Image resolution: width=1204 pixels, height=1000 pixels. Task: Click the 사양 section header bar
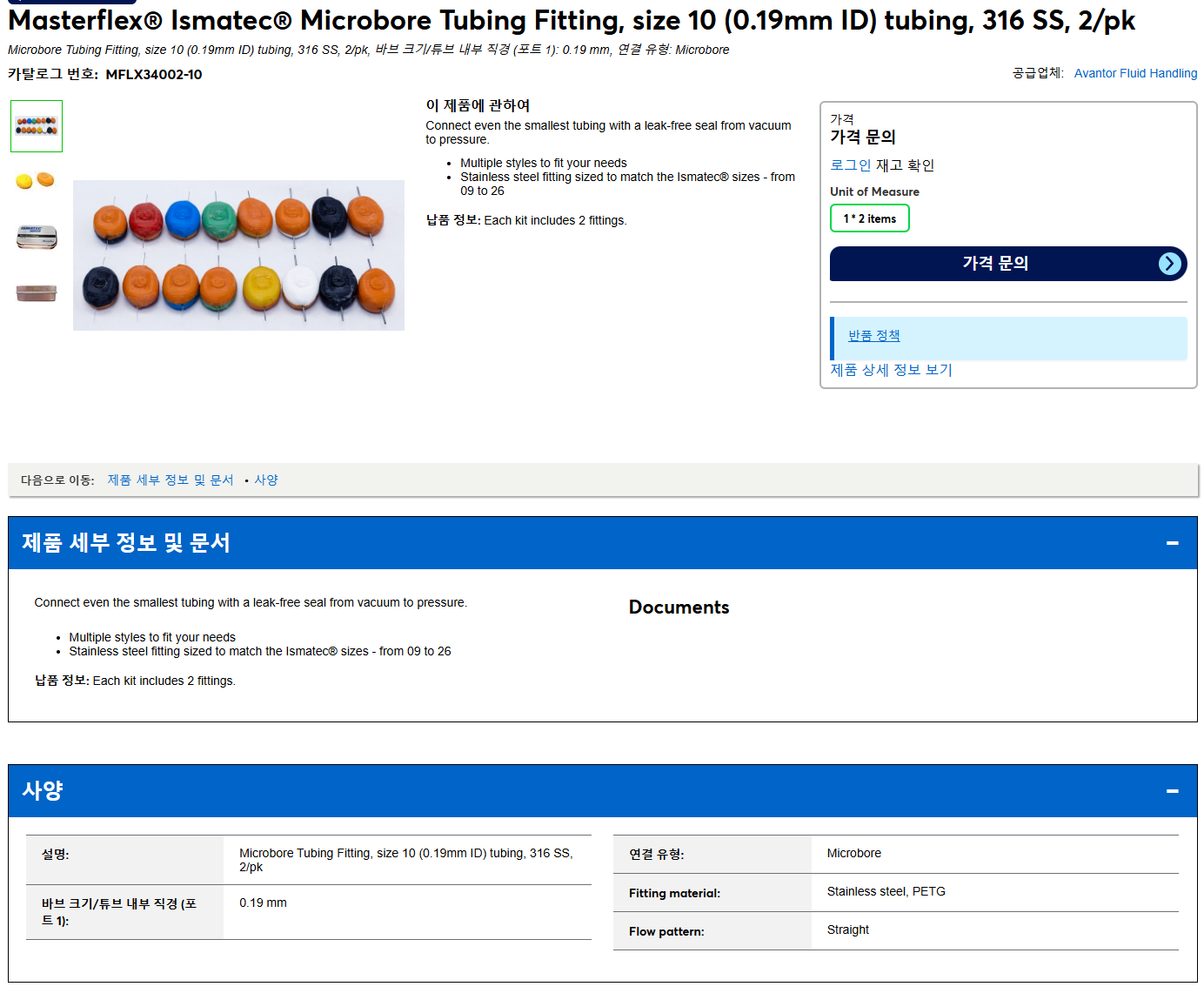(x=602, y=791)
